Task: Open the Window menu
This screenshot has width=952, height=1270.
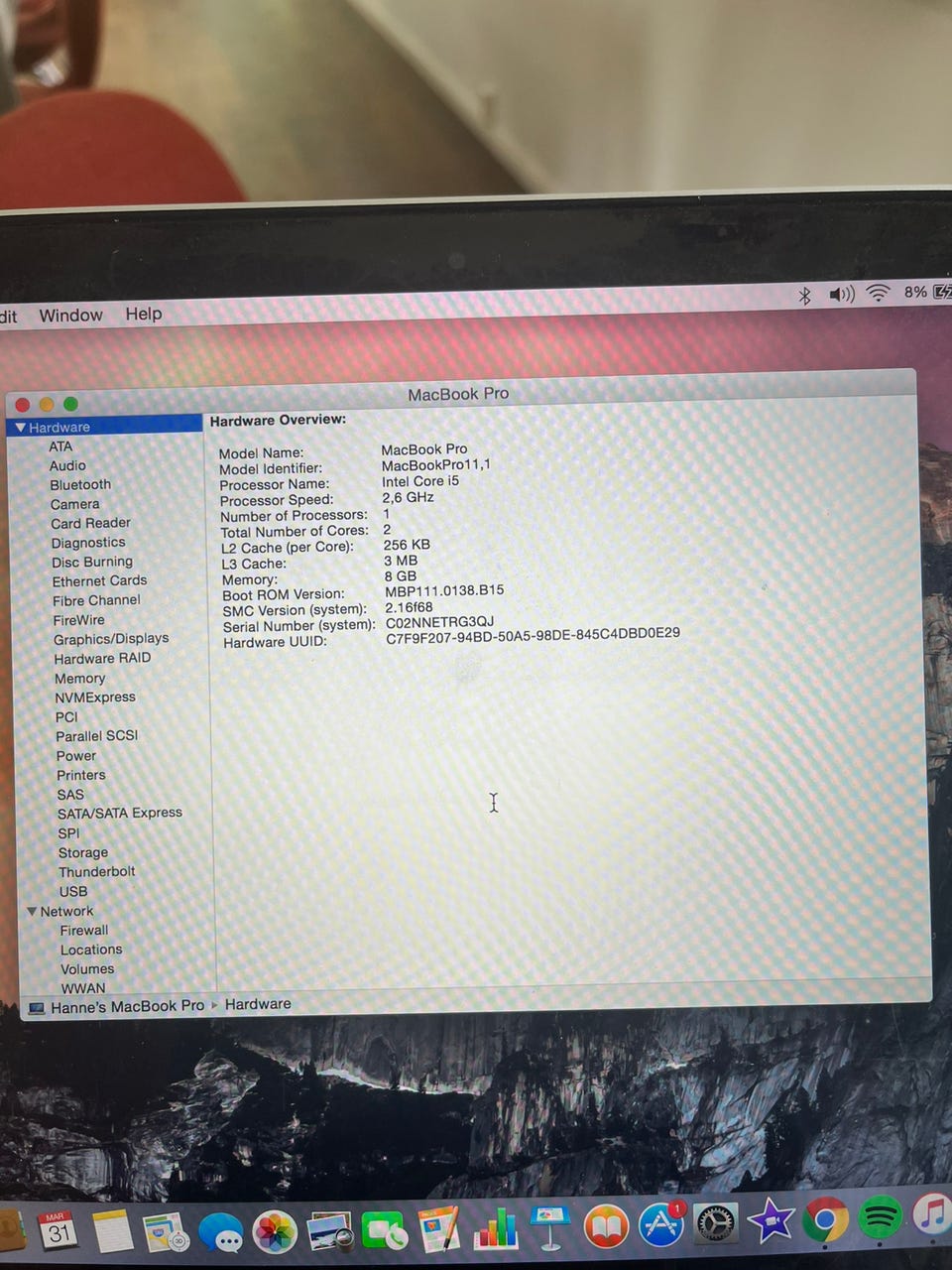Action: point(70,316)
